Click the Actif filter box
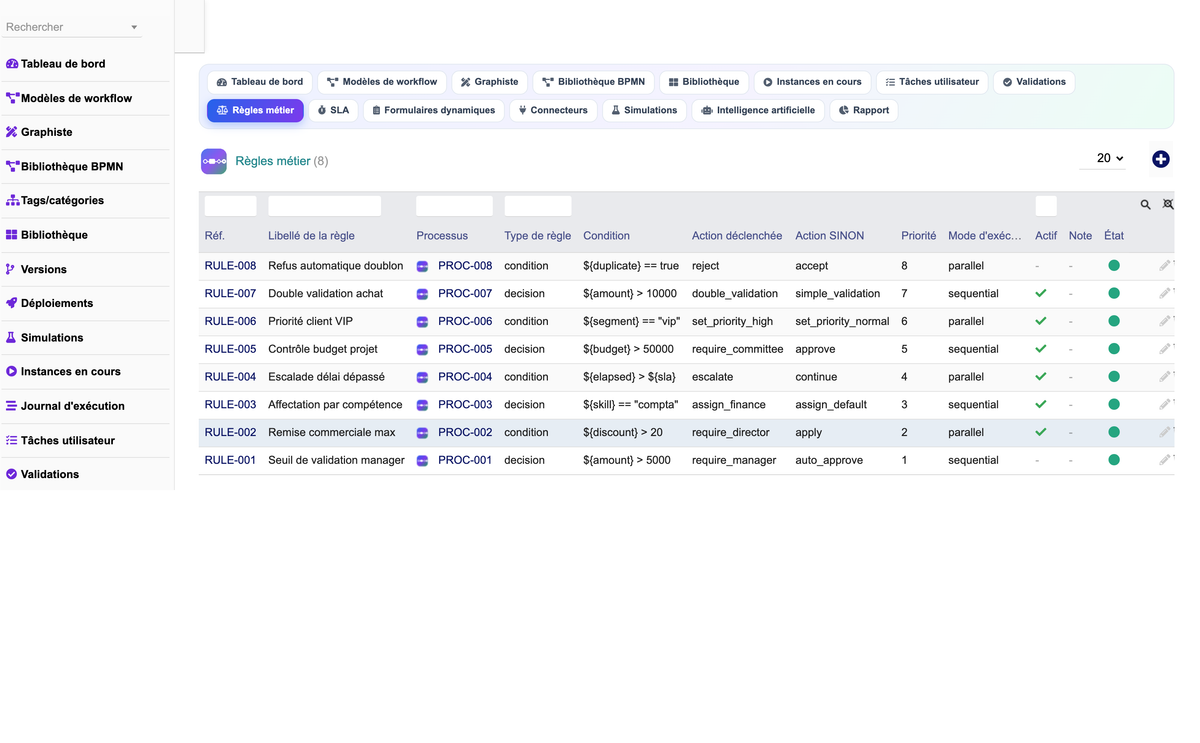The width and height of the screenshot is (1200, 743). coord(1046,206)
